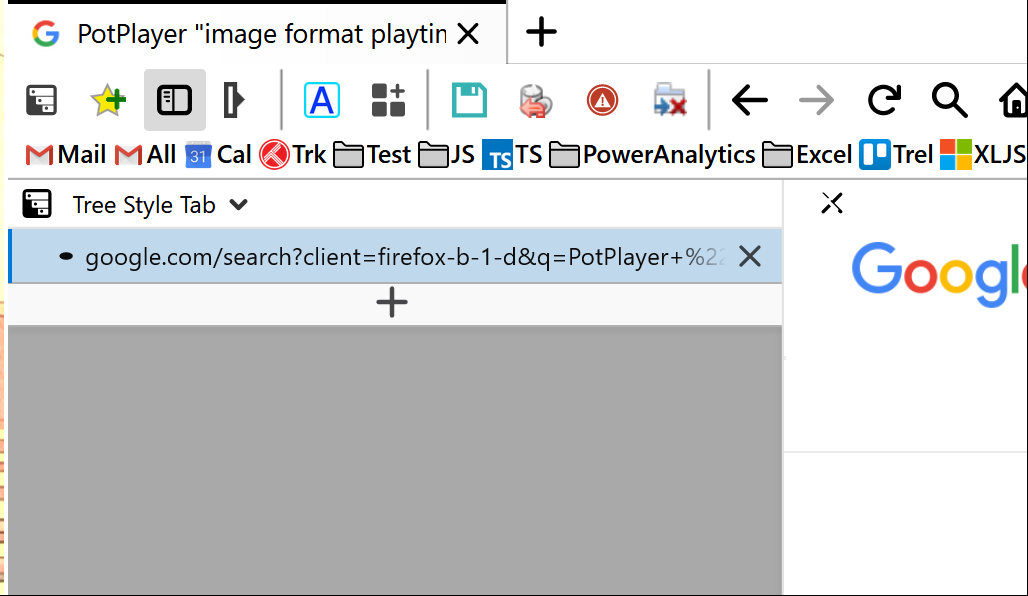This screenshot has width=1028, height=596.
Task: Go forward with the right arrow
Action: coord(816,100)
